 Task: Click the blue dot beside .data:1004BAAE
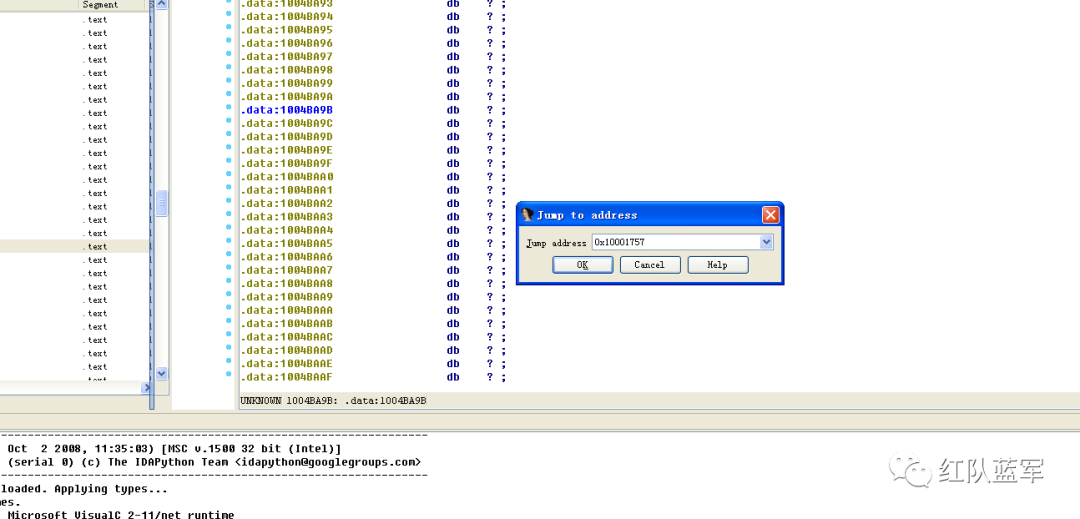(x=229, y=361)
